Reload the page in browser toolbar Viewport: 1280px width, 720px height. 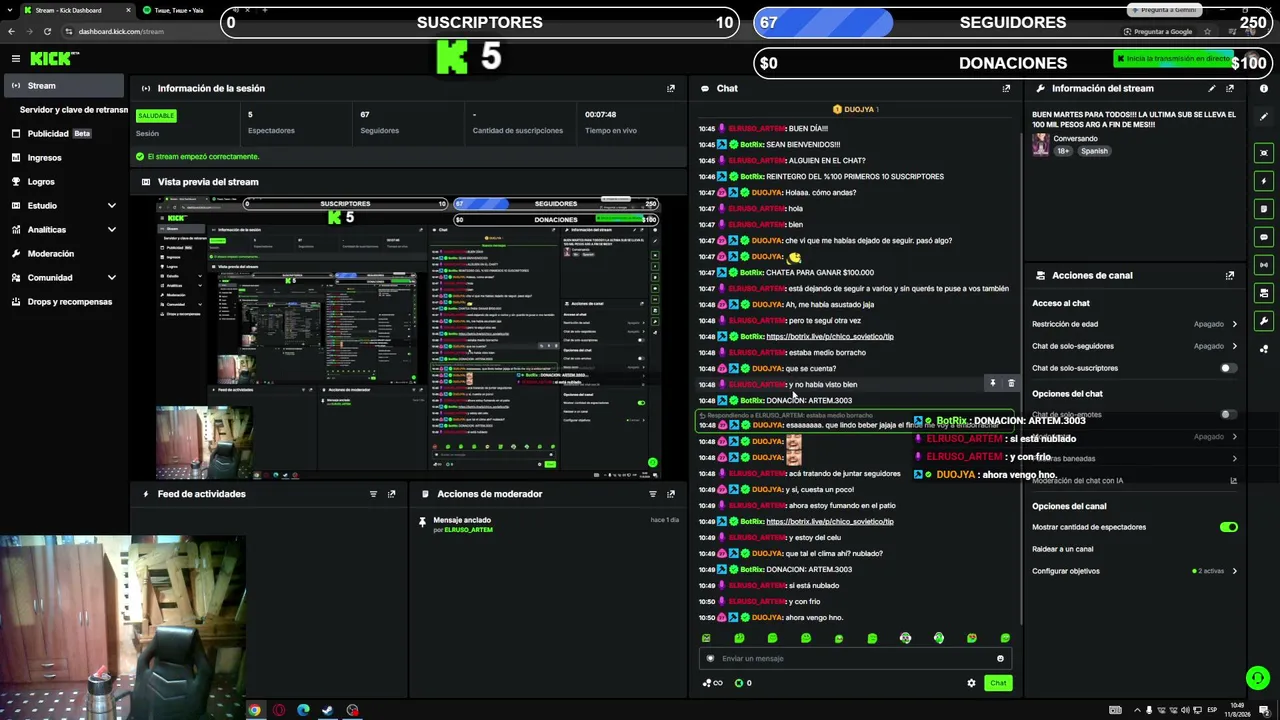(47, 31)
